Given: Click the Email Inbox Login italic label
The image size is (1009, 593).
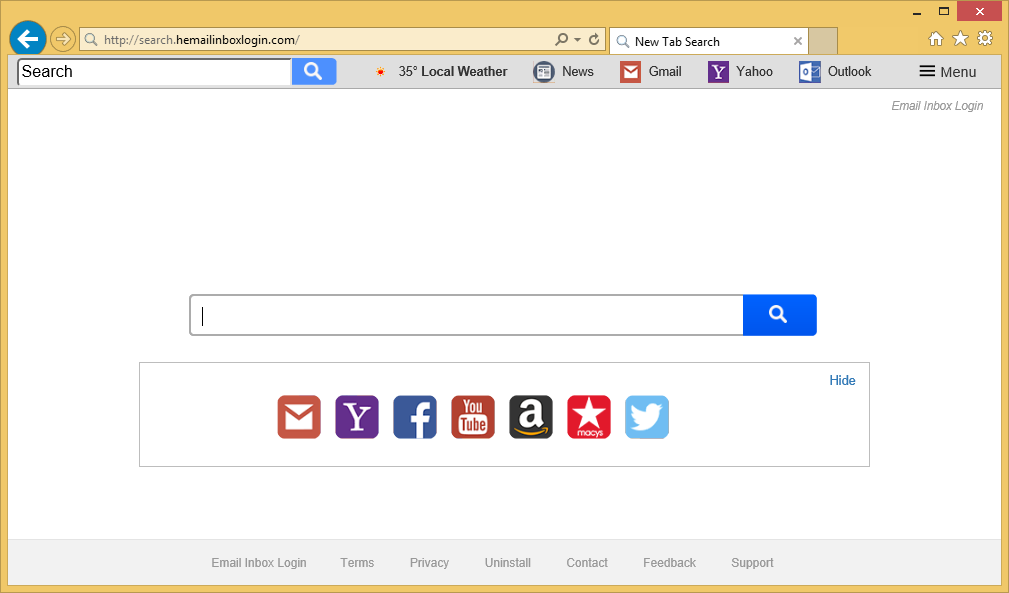Looking at the screenshot, I should tap(937, 105).
